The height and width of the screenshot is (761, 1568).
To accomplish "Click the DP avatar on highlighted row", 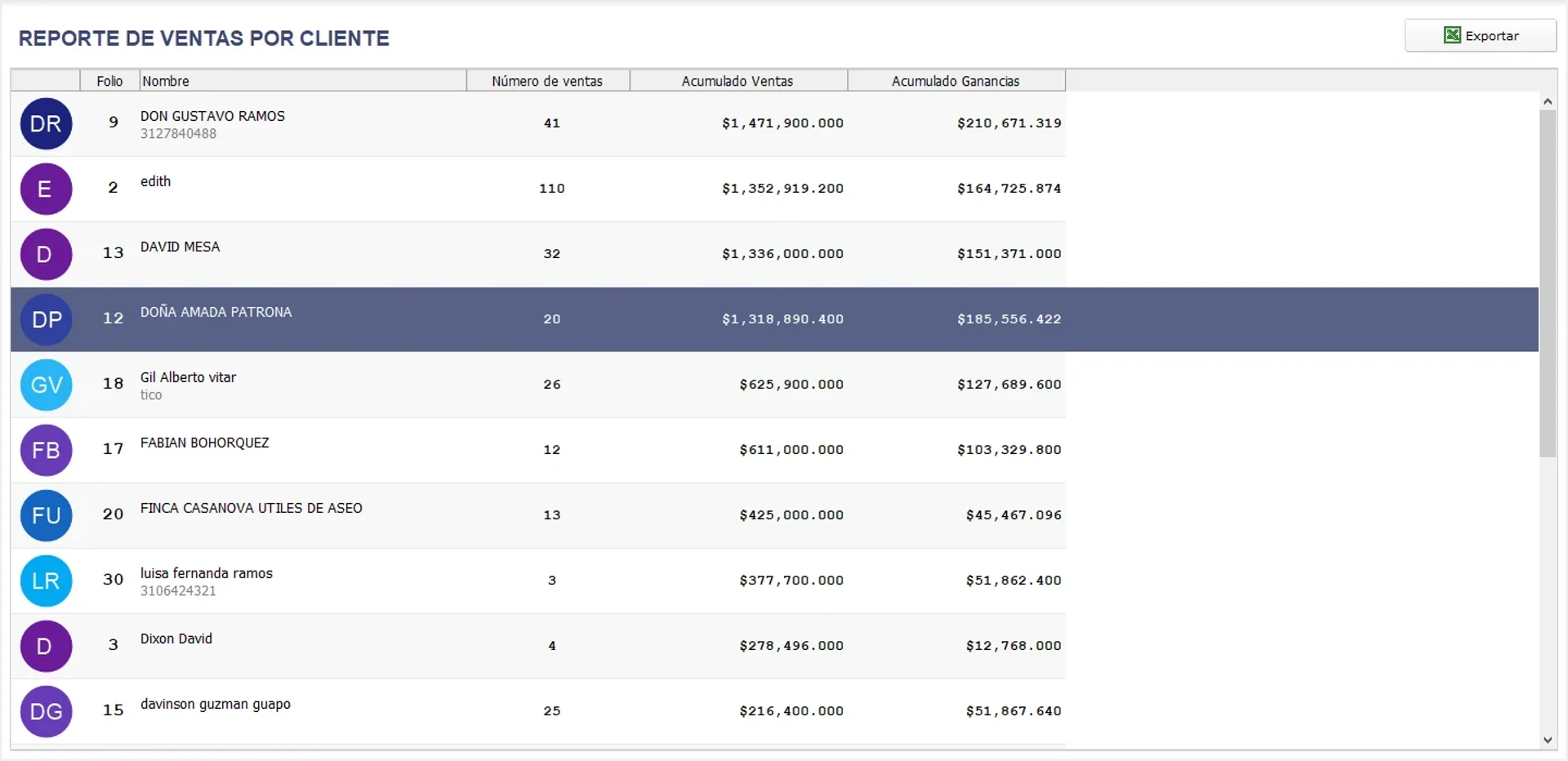I will pyautogui.click(x=46, y=319).
